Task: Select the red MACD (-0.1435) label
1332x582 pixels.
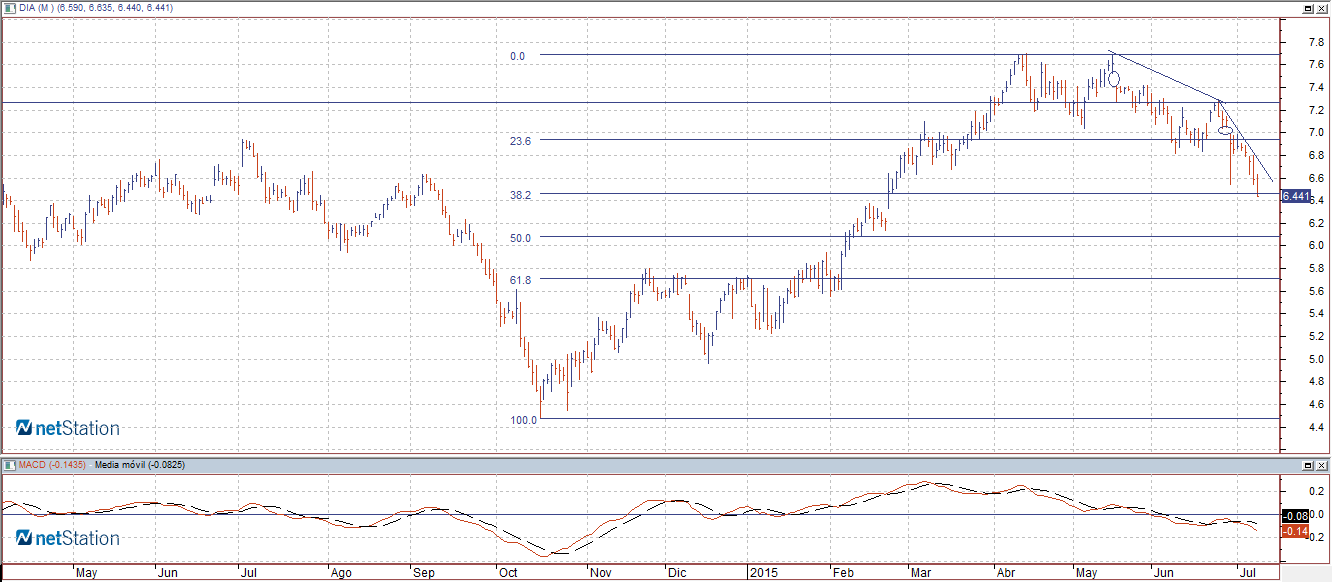Action: [x=52, y=465]
